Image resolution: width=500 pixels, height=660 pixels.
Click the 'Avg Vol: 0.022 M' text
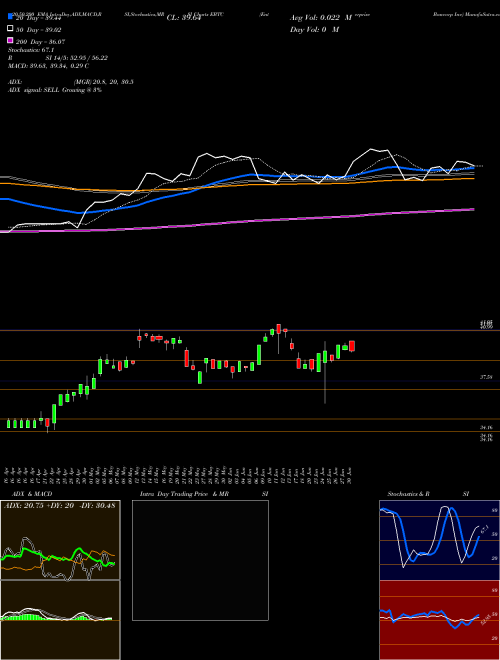321,18
